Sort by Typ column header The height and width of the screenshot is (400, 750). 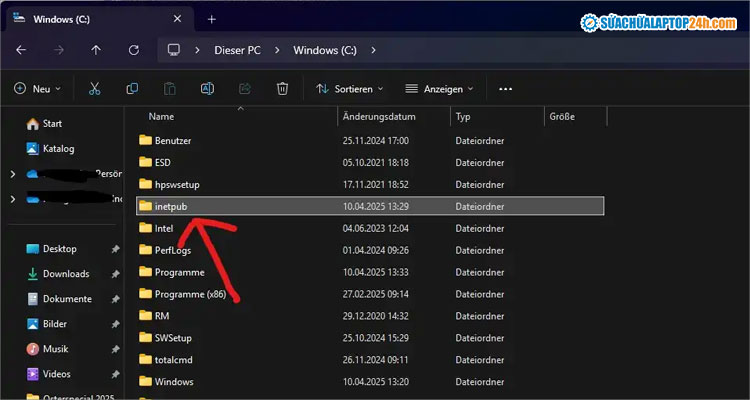click(x=463, y=117)
